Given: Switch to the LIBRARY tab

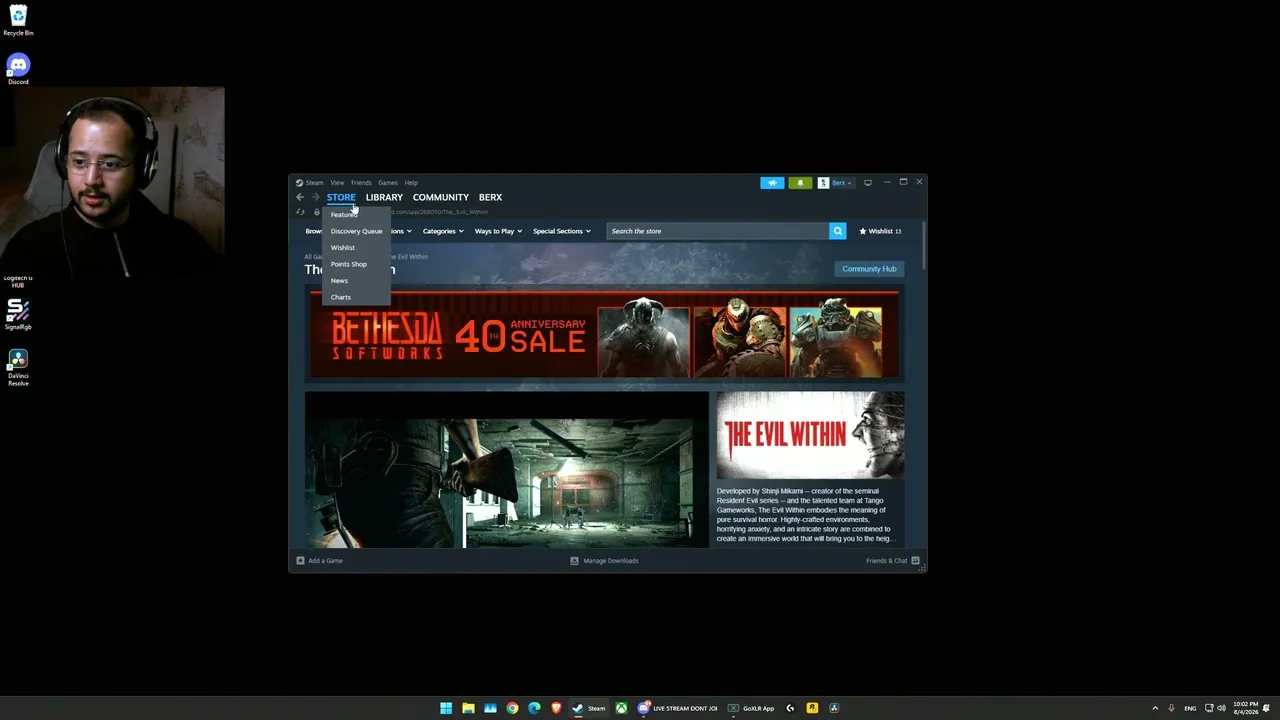Looking at the screenshot, I should coord(384,197).
